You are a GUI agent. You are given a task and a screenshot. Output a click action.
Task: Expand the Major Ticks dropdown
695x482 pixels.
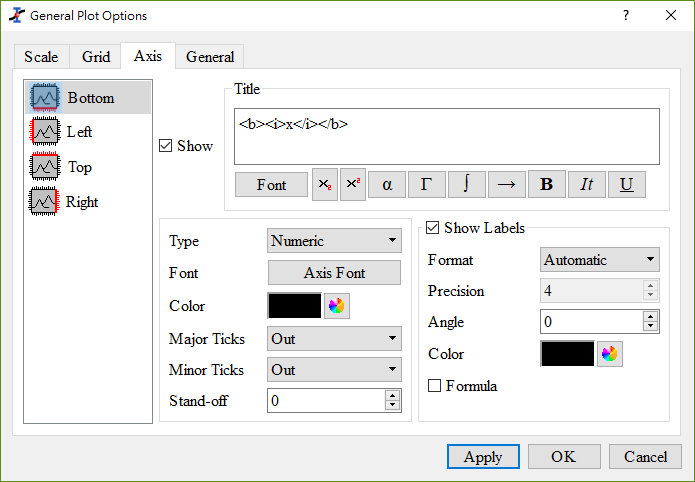[334, 339]
